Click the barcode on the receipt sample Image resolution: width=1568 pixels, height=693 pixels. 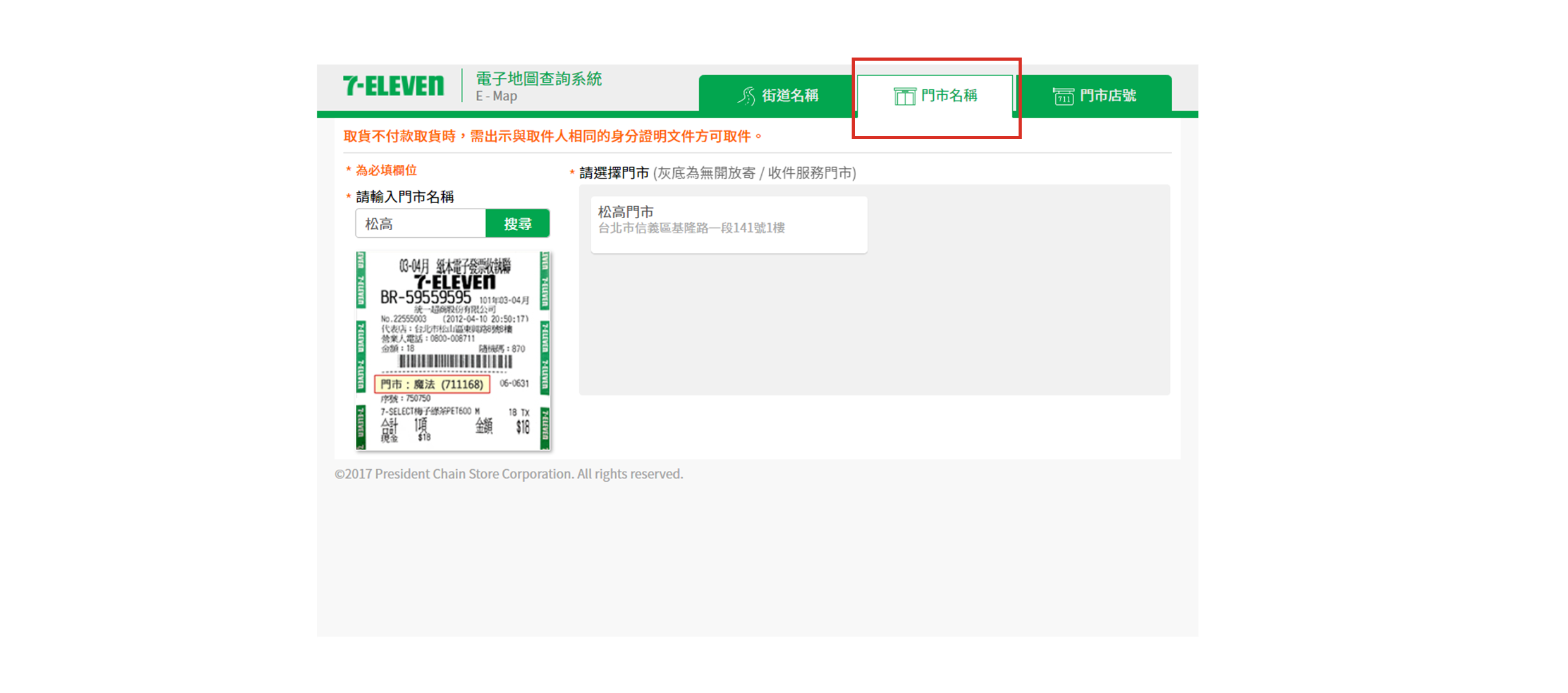pyautogui.click(x=455, y=361)
